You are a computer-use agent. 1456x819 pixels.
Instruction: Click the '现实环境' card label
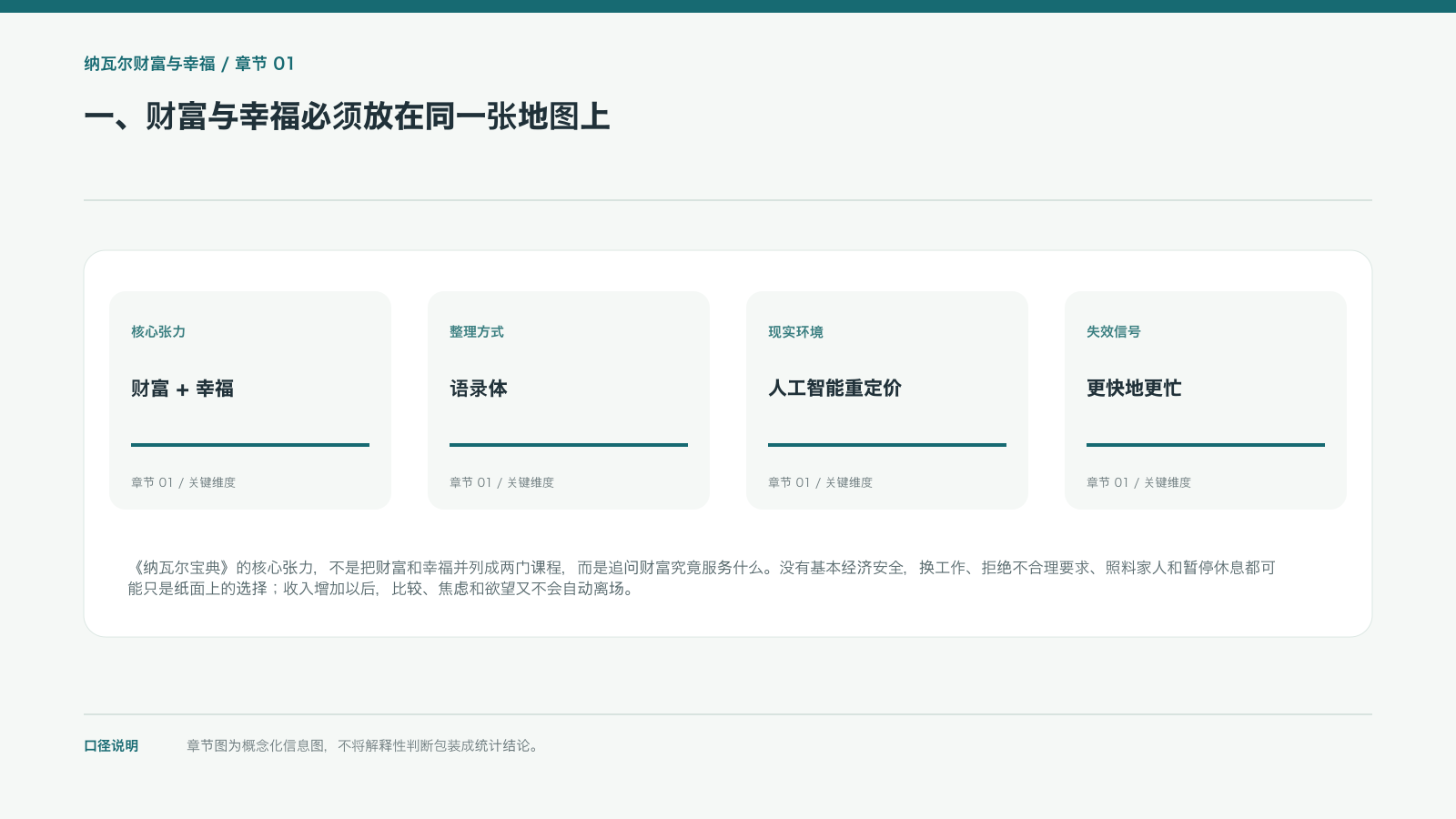click(795, 332)
